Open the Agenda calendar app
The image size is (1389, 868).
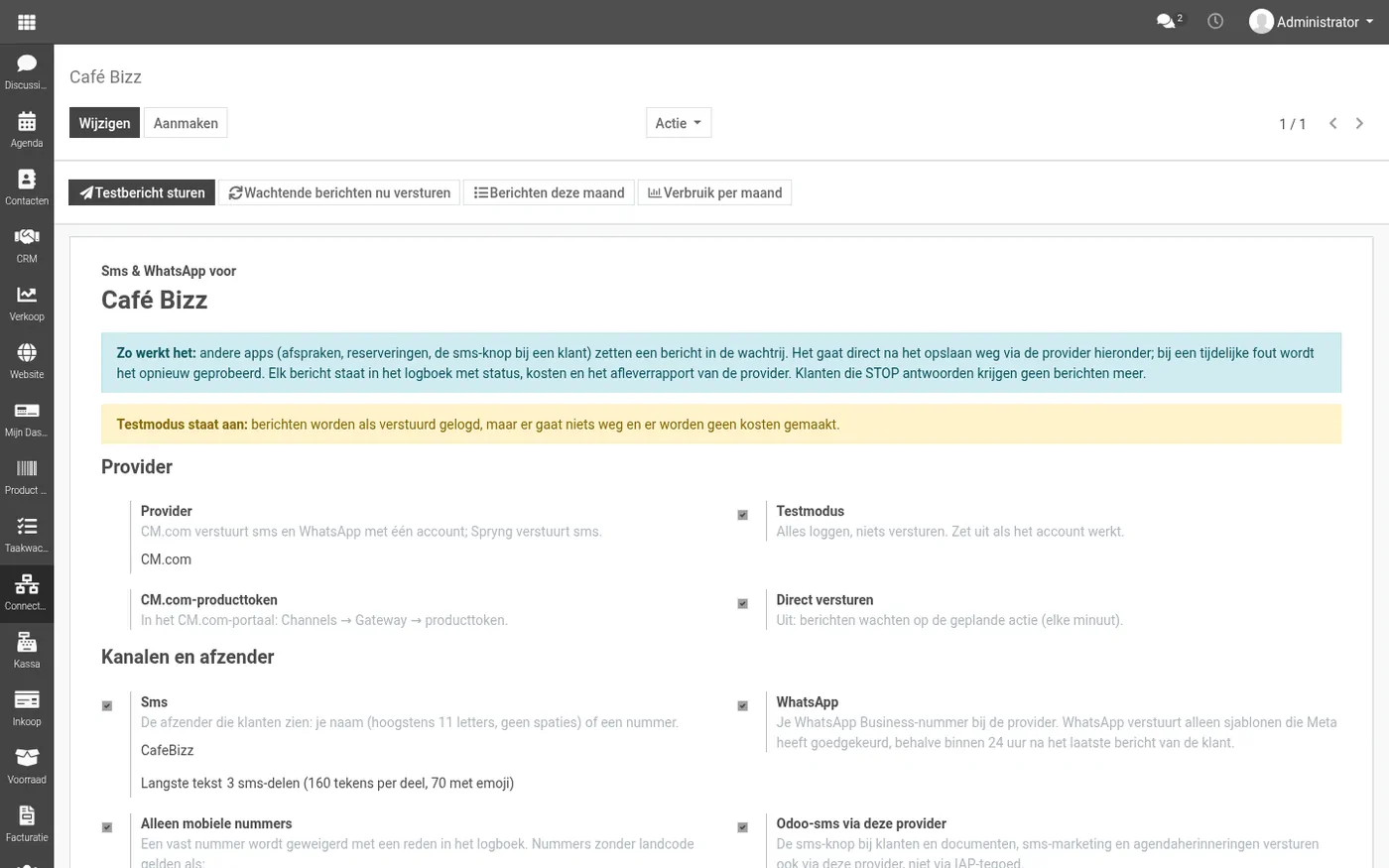coord(27,129)
